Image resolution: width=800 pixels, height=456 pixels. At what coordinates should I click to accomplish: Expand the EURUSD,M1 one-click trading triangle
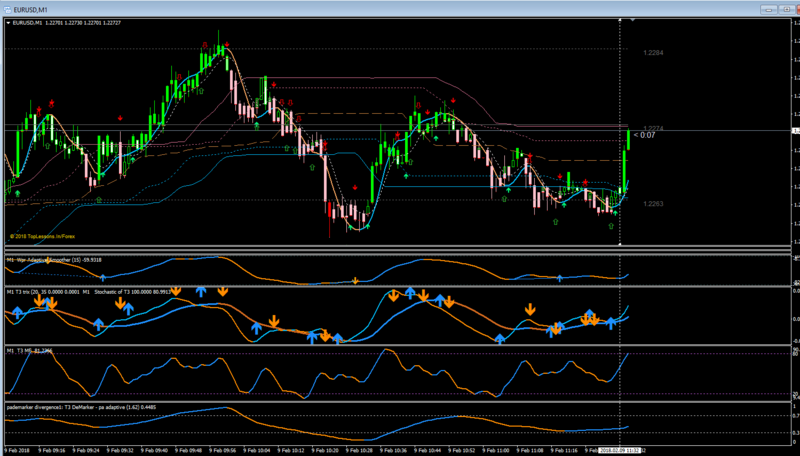(8, 23)
